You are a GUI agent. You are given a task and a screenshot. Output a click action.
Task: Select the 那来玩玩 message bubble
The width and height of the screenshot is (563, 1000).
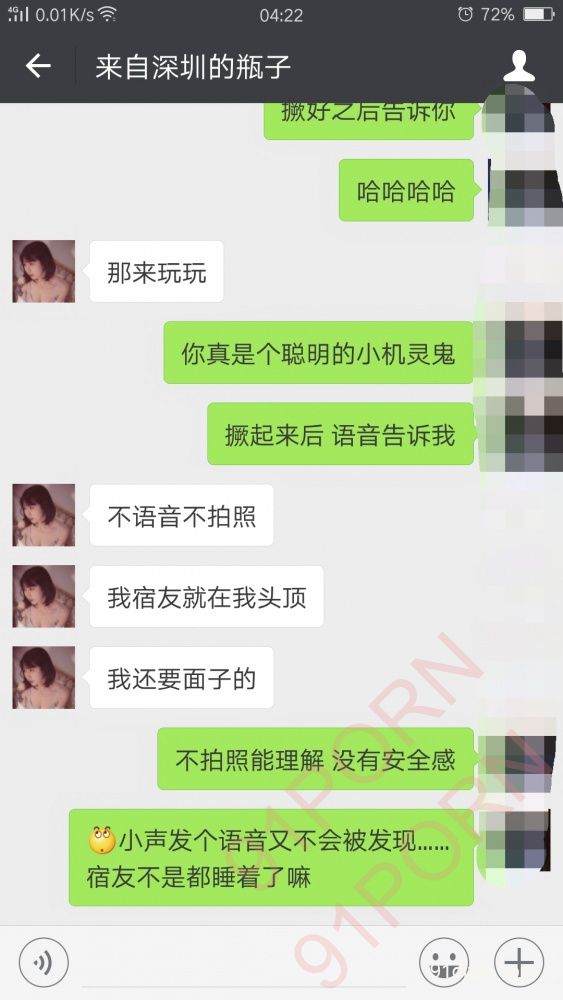pos(156,272)
